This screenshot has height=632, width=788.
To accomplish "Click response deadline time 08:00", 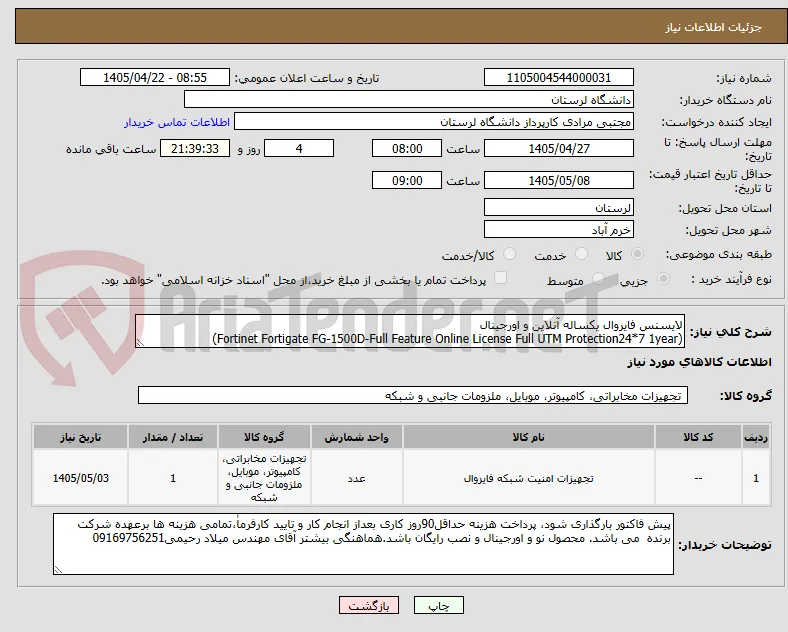I will coord(407,148).
